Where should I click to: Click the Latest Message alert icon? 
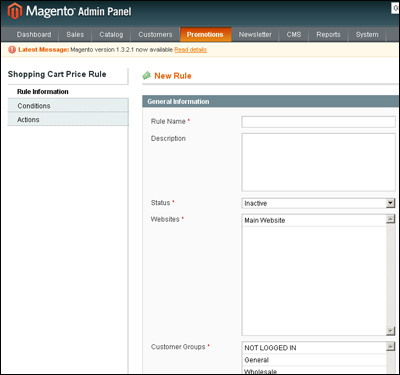(x=12, y=50)
